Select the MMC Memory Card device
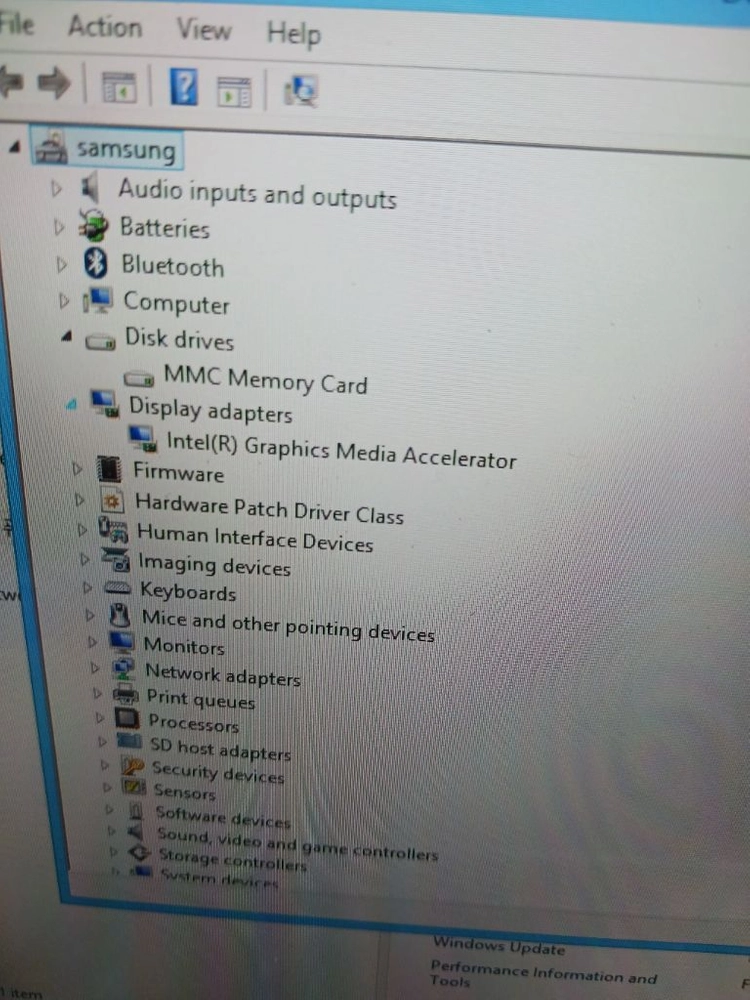 click(265, 379)
